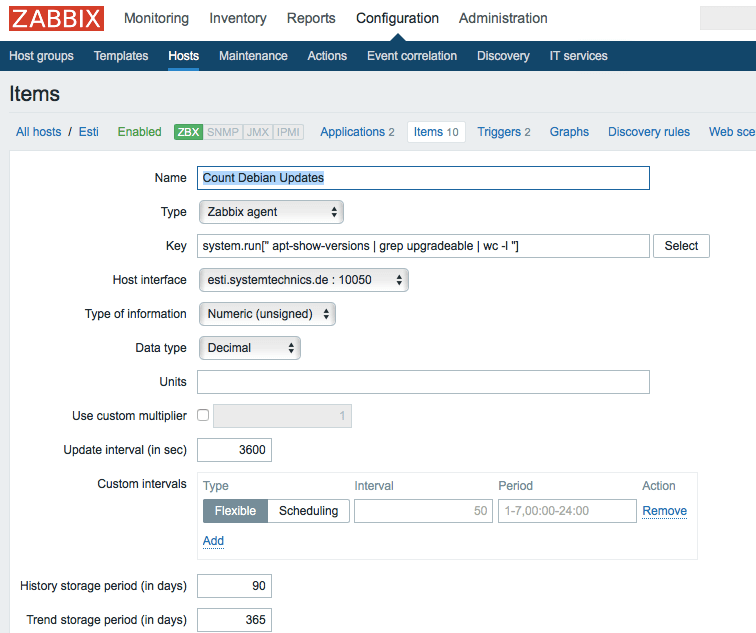Screen dimensions: 756x633
Task: Click the JMX availability badge
Action: (x=258, y=132)
